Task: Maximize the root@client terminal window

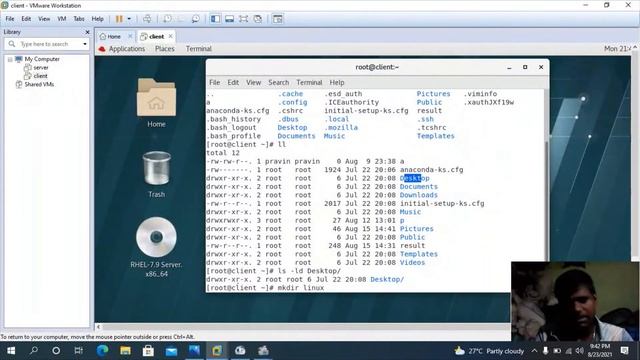Action: click(x=525, y=67)
